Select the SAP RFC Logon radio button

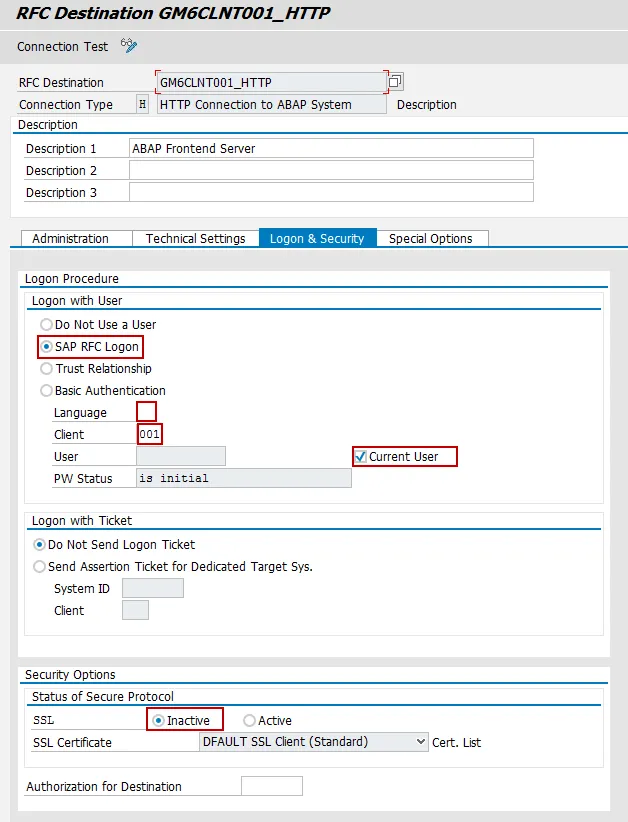click(47, 347)
